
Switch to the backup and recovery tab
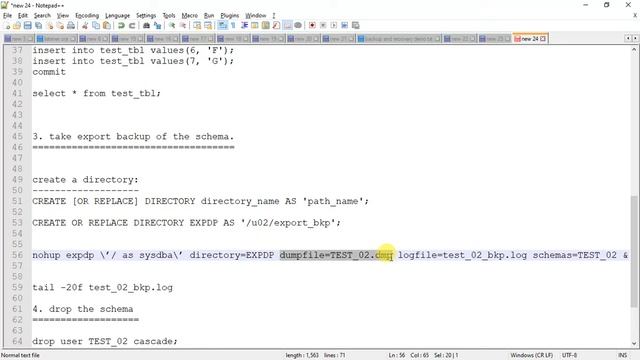pyautogui.click(x=398, y=38)
